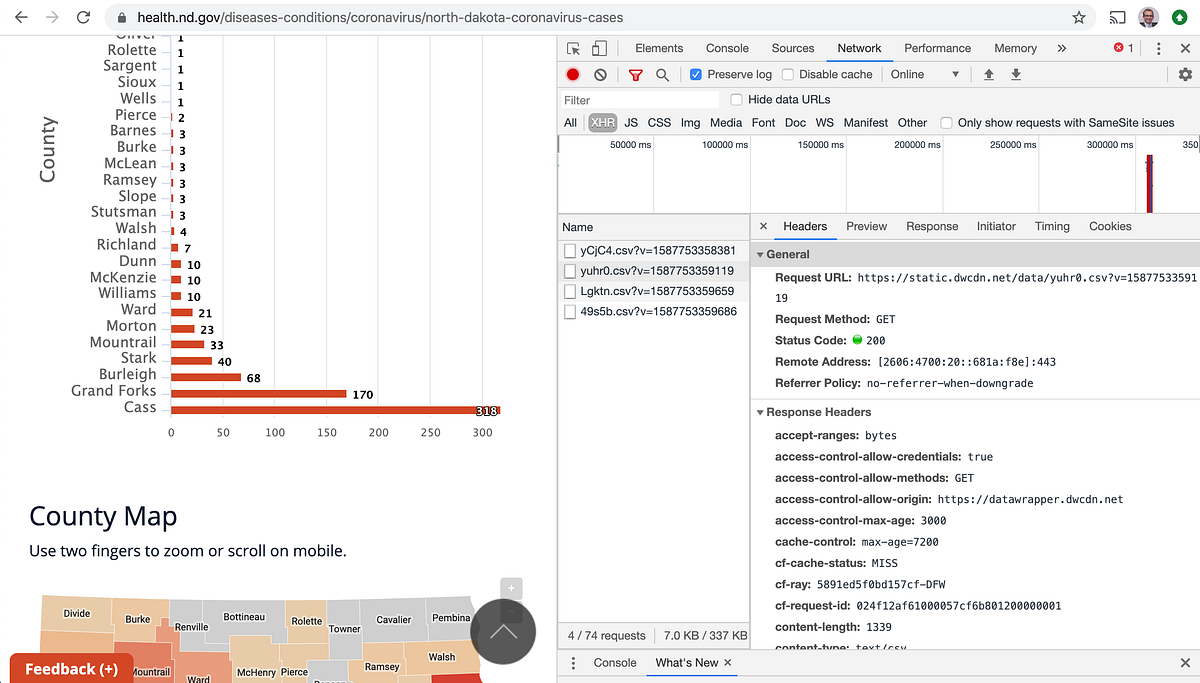Image resolution: width=1200 pixels, height=683 pixels.
Task: Enable the Disable cache checkbox
Action: pos(788,74)
